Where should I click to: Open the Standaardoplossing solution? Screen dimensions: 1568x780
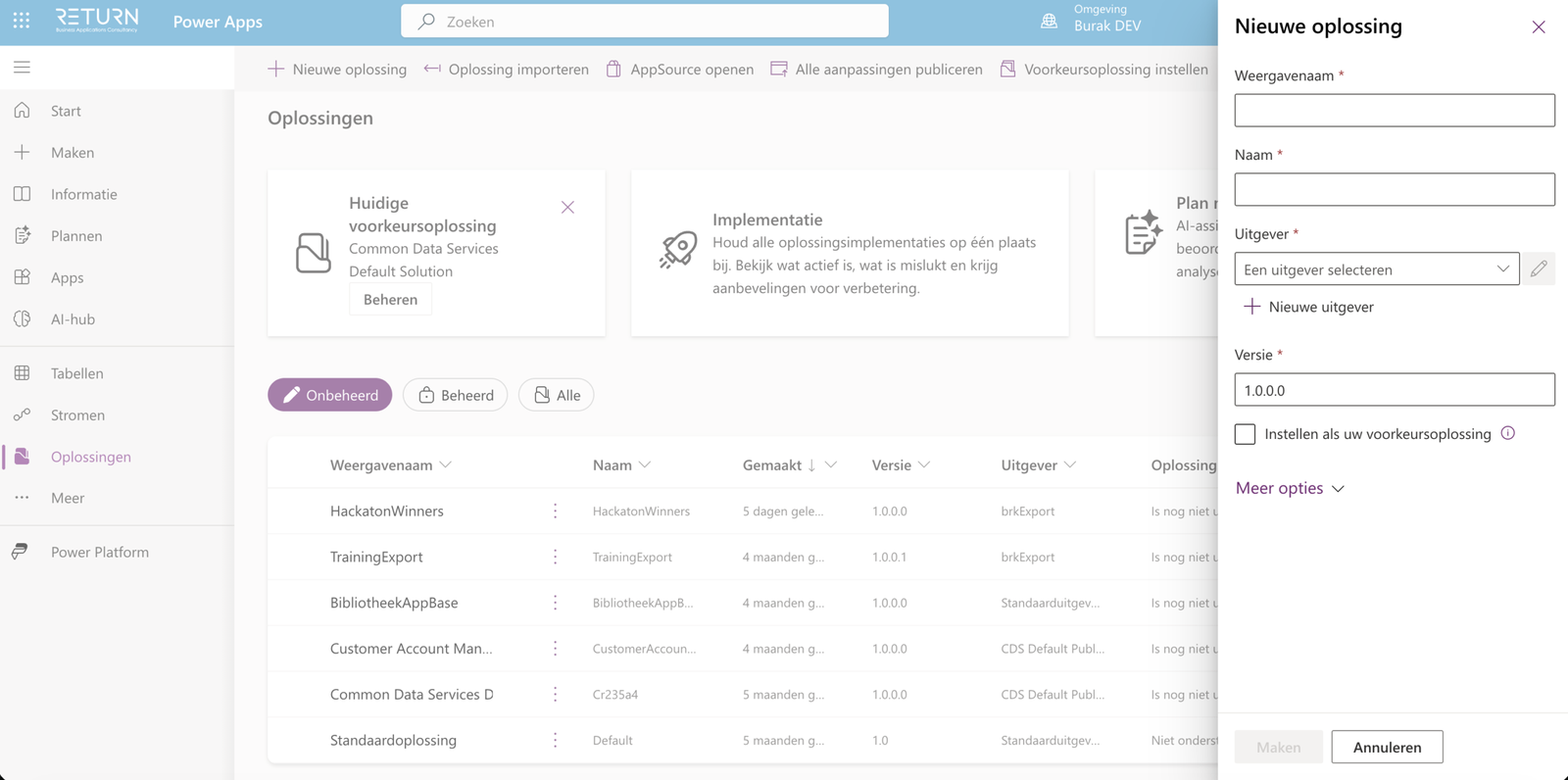(x=393, y=740)
